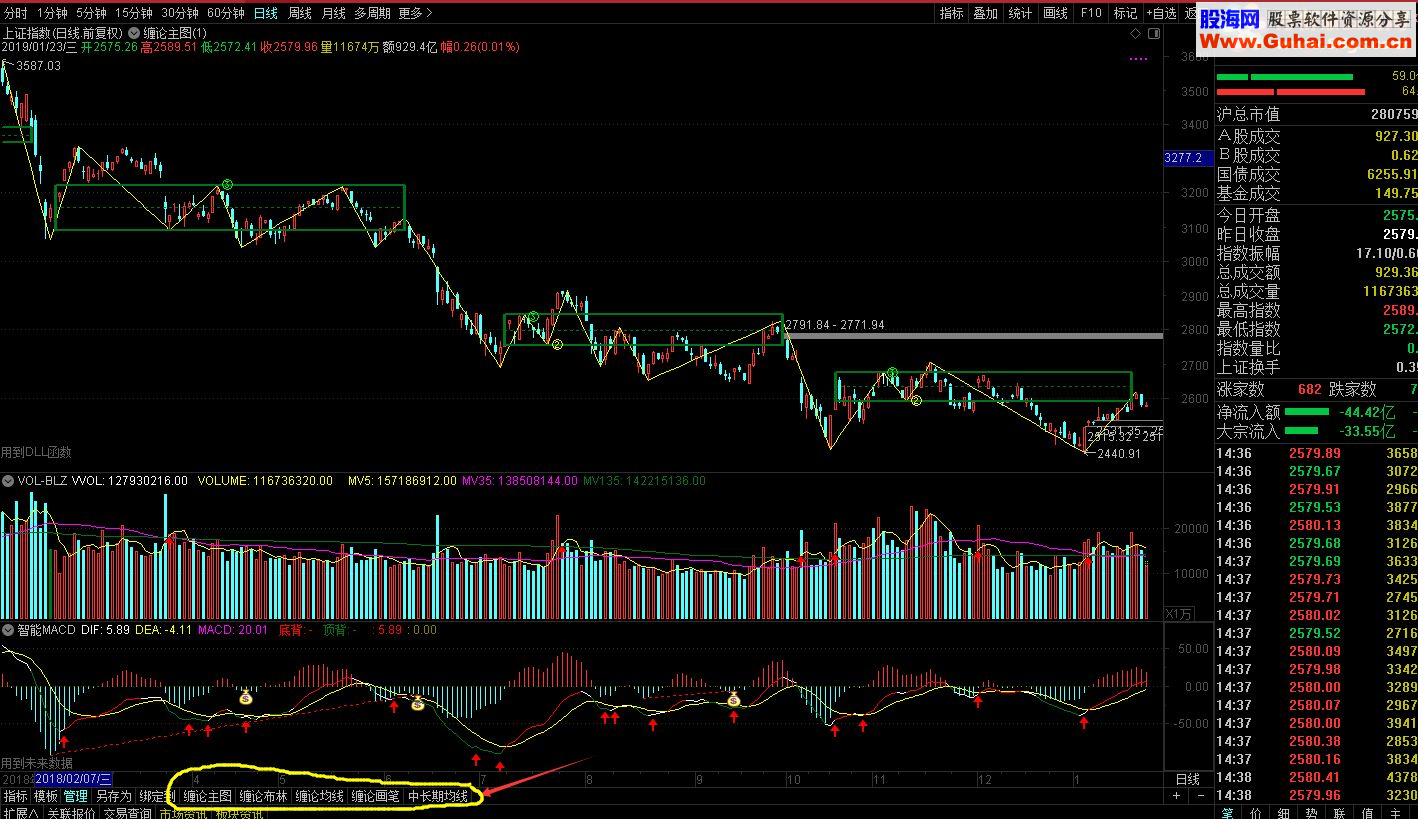Switch to 中长期均线 template
The image size is (1418, 819).
click(437, 797)
